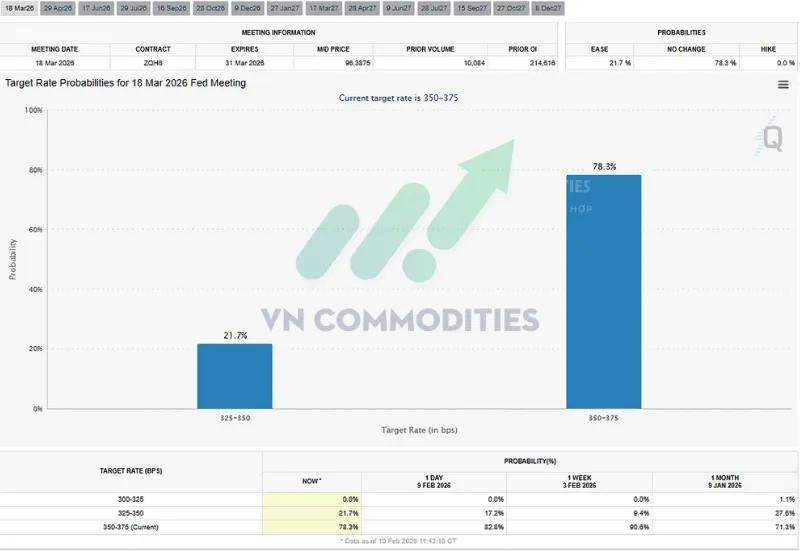Switch to the 29 Apr26 meeting tab
This screenshot has height=551, width=800.
58,8
